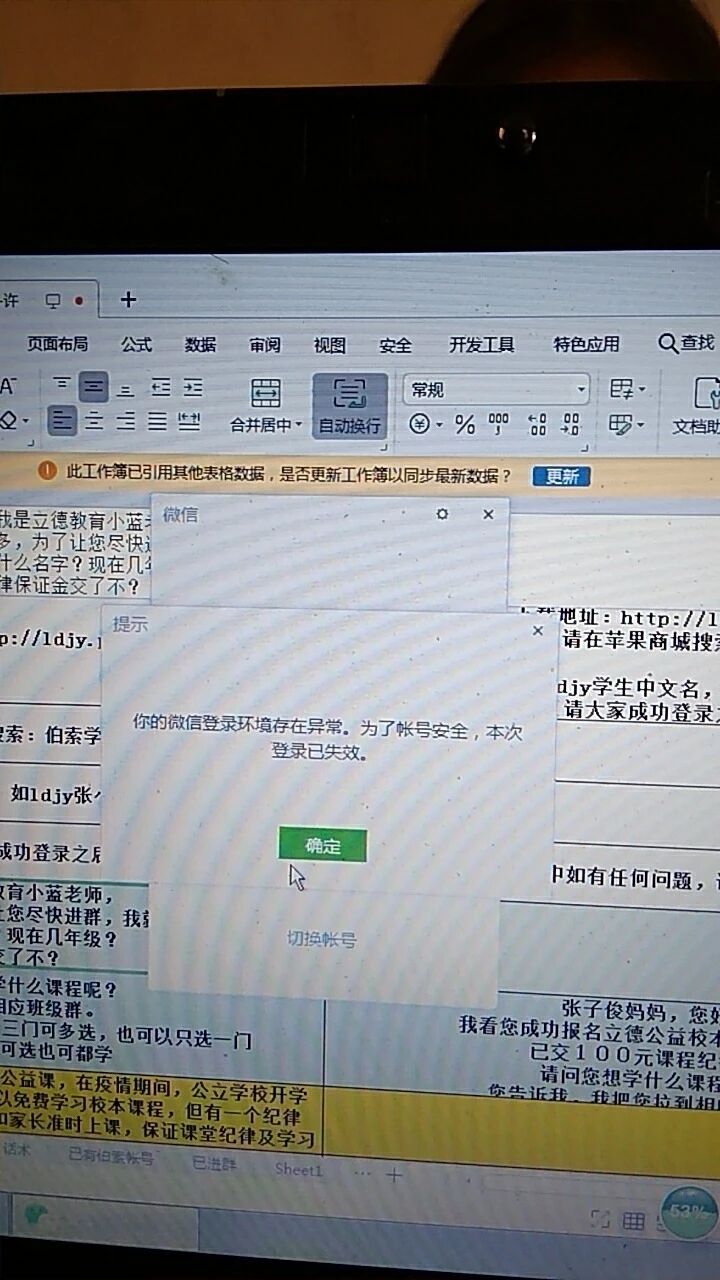720x1280 pixels.
Task: Open the 安全 ribbon tab
Action: pos(395,345)
